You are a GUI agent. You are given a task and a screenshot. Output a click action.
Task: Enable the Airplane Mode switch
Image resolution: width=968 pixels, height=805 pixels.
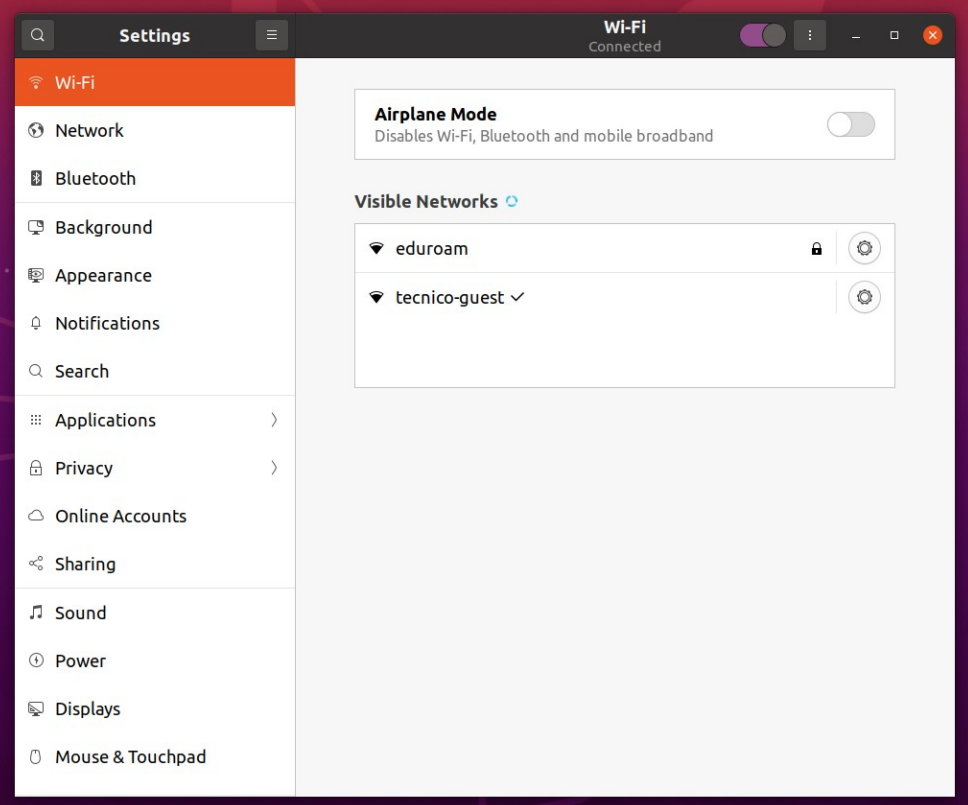[x=851, y=124]
